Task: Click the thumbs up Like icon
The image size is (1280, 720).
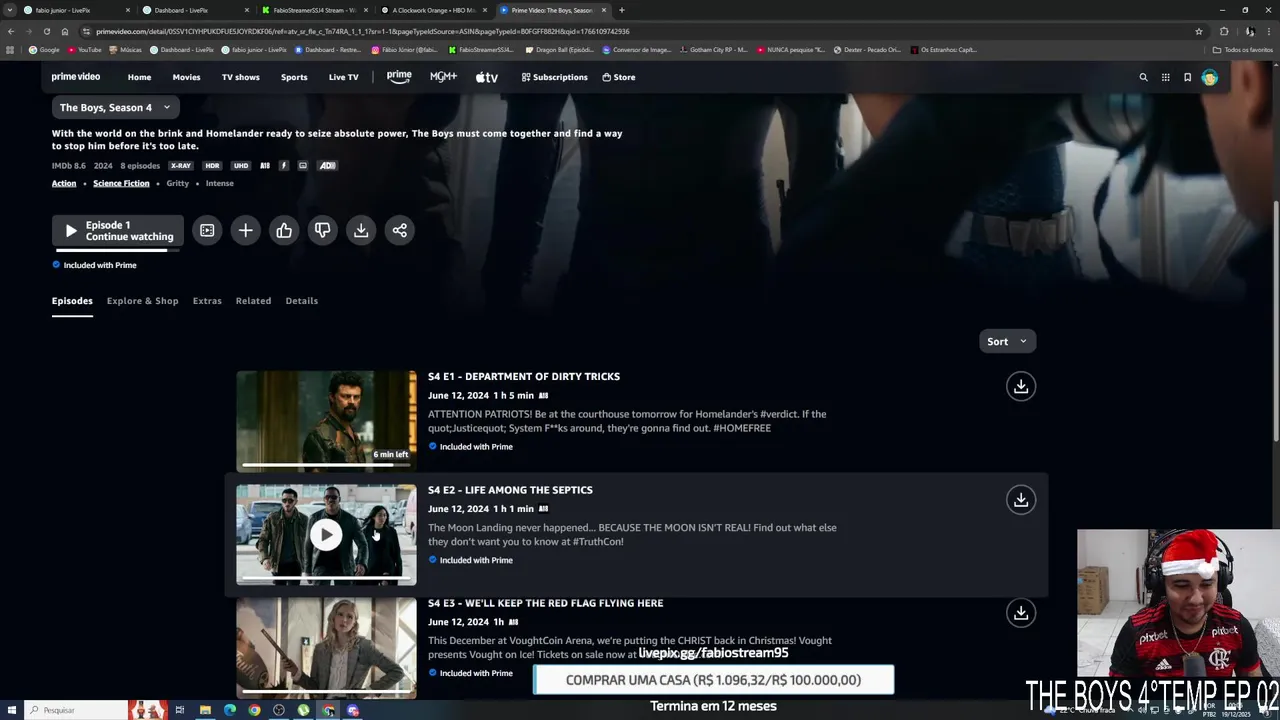Action: 284,231
